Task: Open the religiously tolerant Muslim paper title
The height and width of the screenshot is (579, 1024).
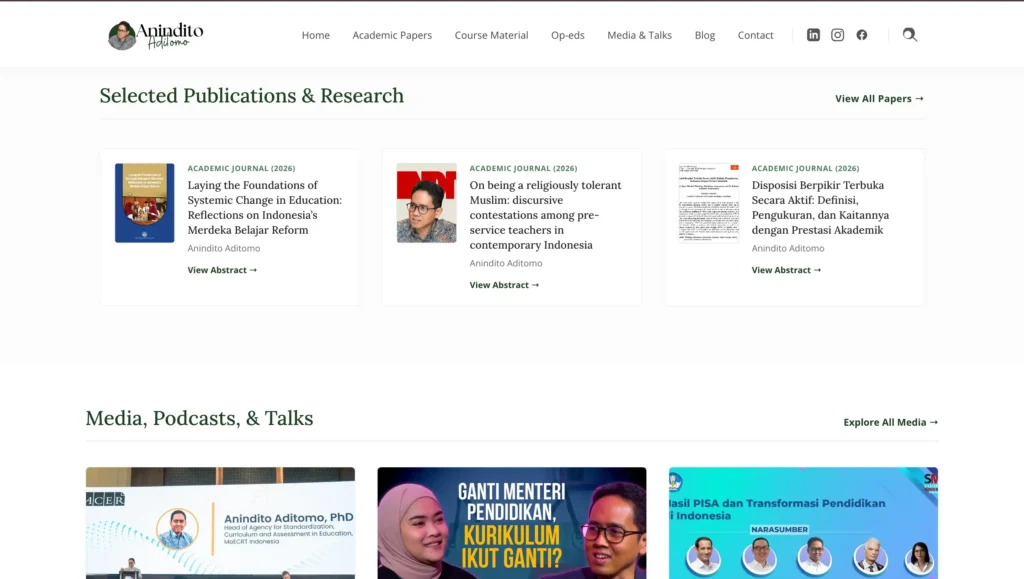Action: click(545, 215)
